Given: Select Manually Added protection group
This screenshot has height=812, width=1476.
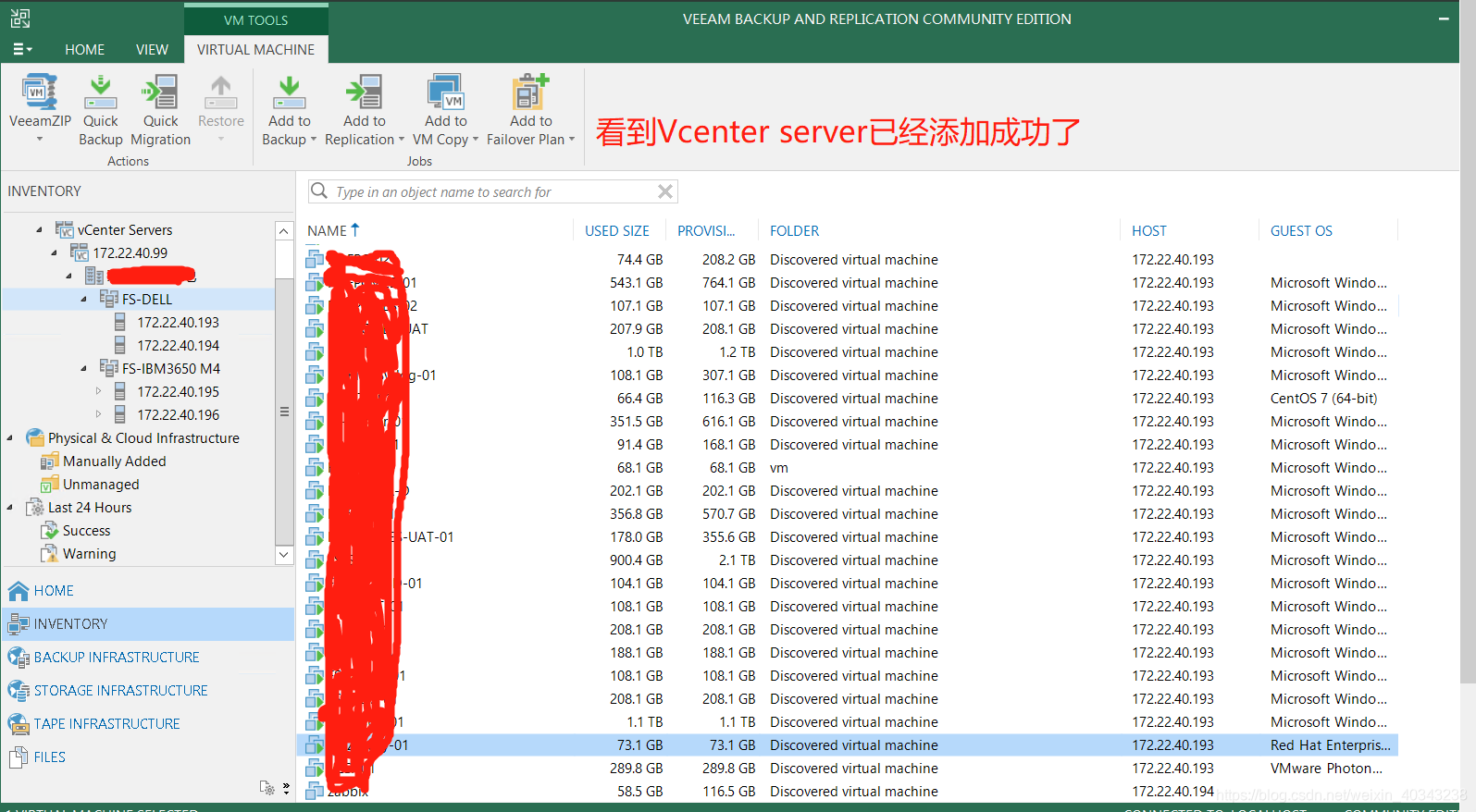Looking at the screenshot, I should click(x=114, y=461).
